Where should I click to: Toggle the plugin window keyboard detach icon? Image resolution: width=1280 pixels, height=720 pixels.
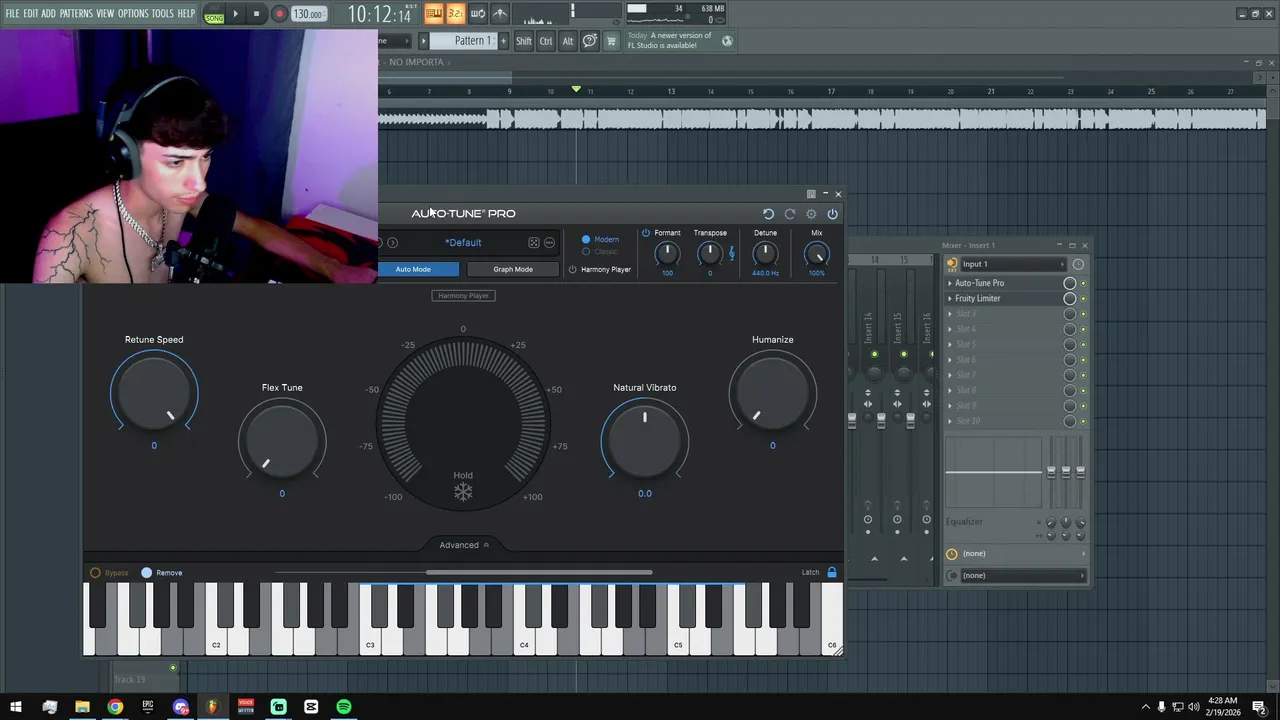811,194
